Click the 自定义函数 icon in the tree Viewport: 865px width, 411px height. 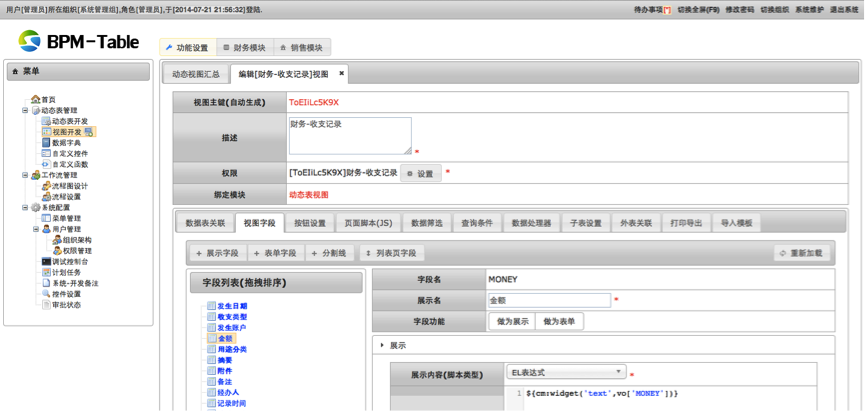click(x=46, y=164)
